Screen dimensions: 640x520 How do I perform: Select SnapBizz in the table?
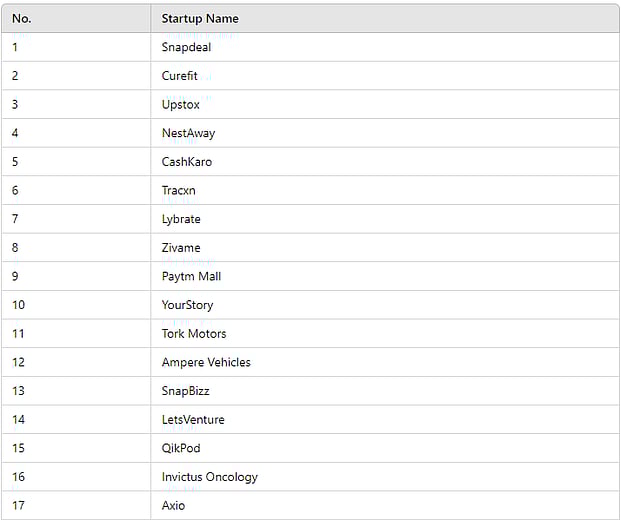[x=185, y=391]
